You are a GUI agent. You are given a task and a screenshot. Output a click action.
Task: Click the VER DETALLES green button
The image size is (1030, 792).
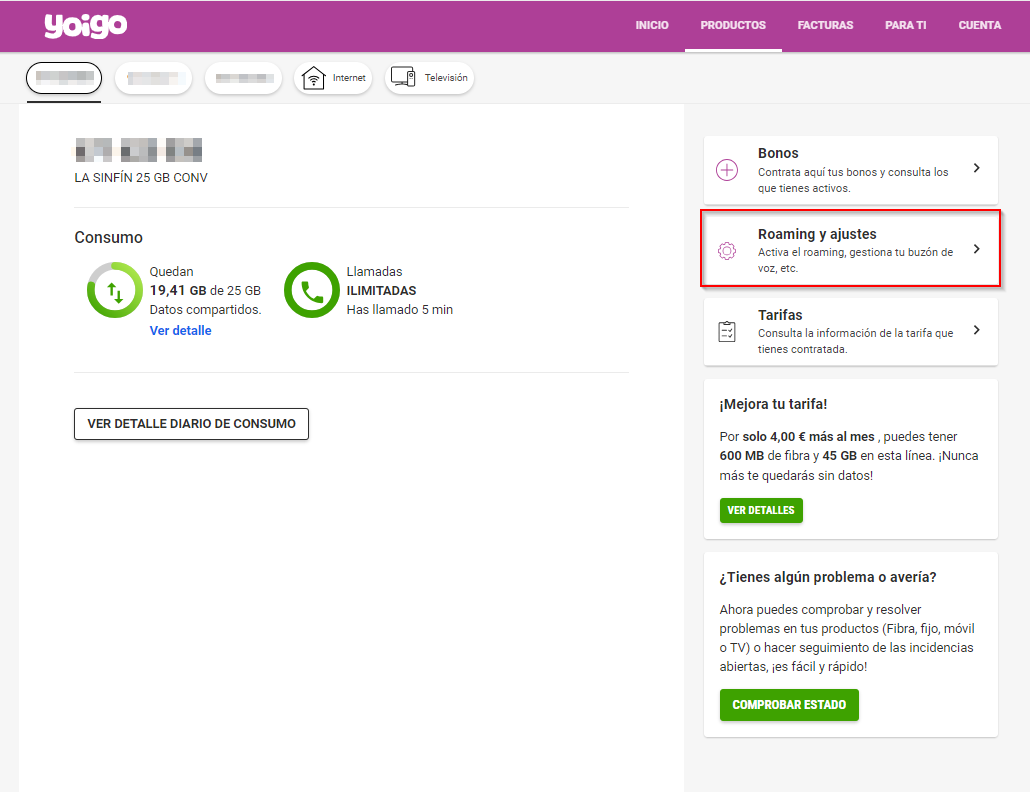tap(761, 510)
